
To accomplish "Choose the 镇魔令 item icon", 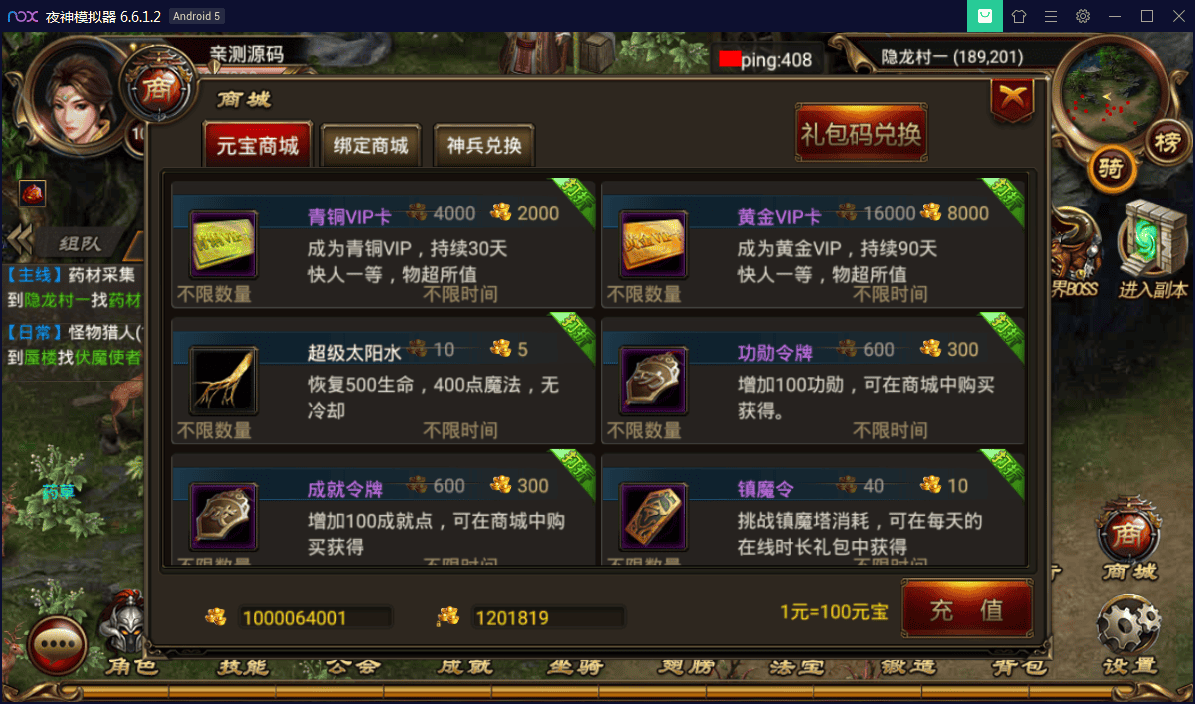I will [x=652, y=516].
